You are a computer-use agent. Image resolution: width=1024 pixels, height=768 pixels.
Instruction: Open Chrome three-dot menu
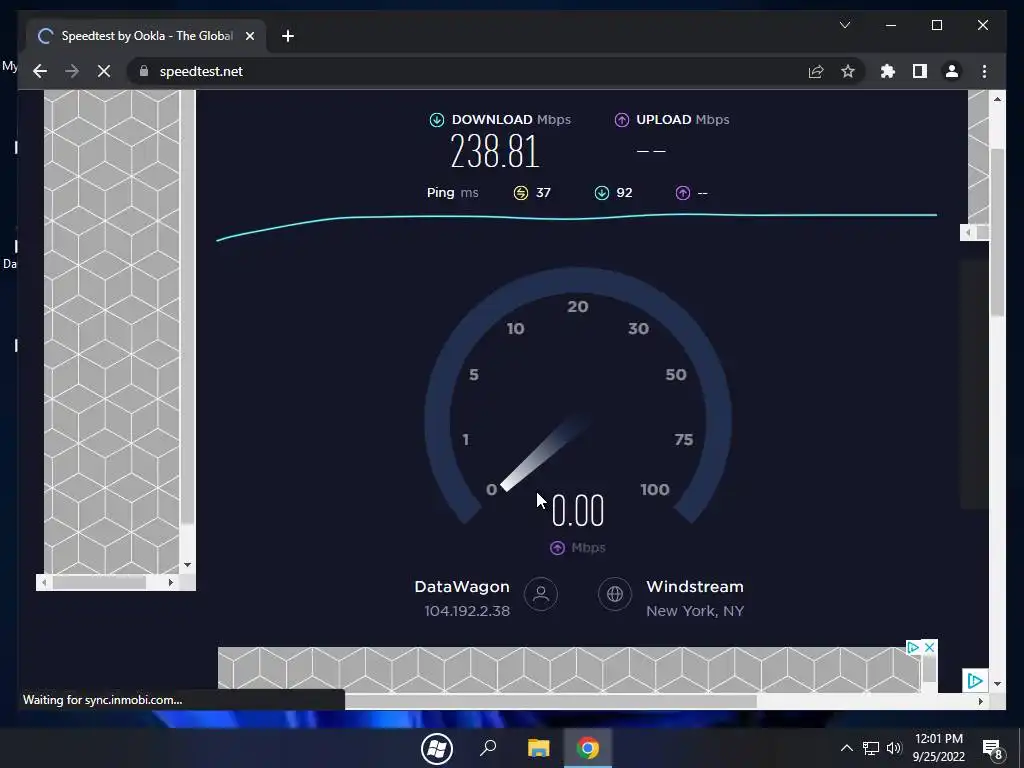[984, 71]
